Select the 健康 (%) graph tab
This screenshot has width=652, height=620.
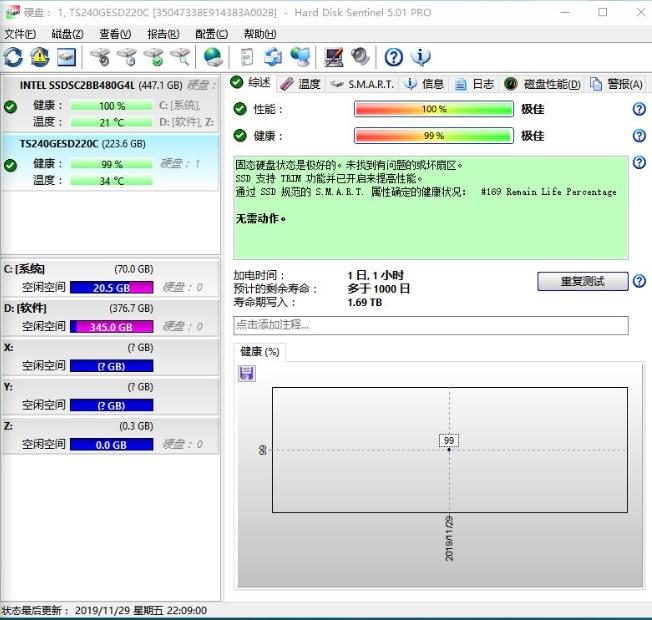coord(259,352)
